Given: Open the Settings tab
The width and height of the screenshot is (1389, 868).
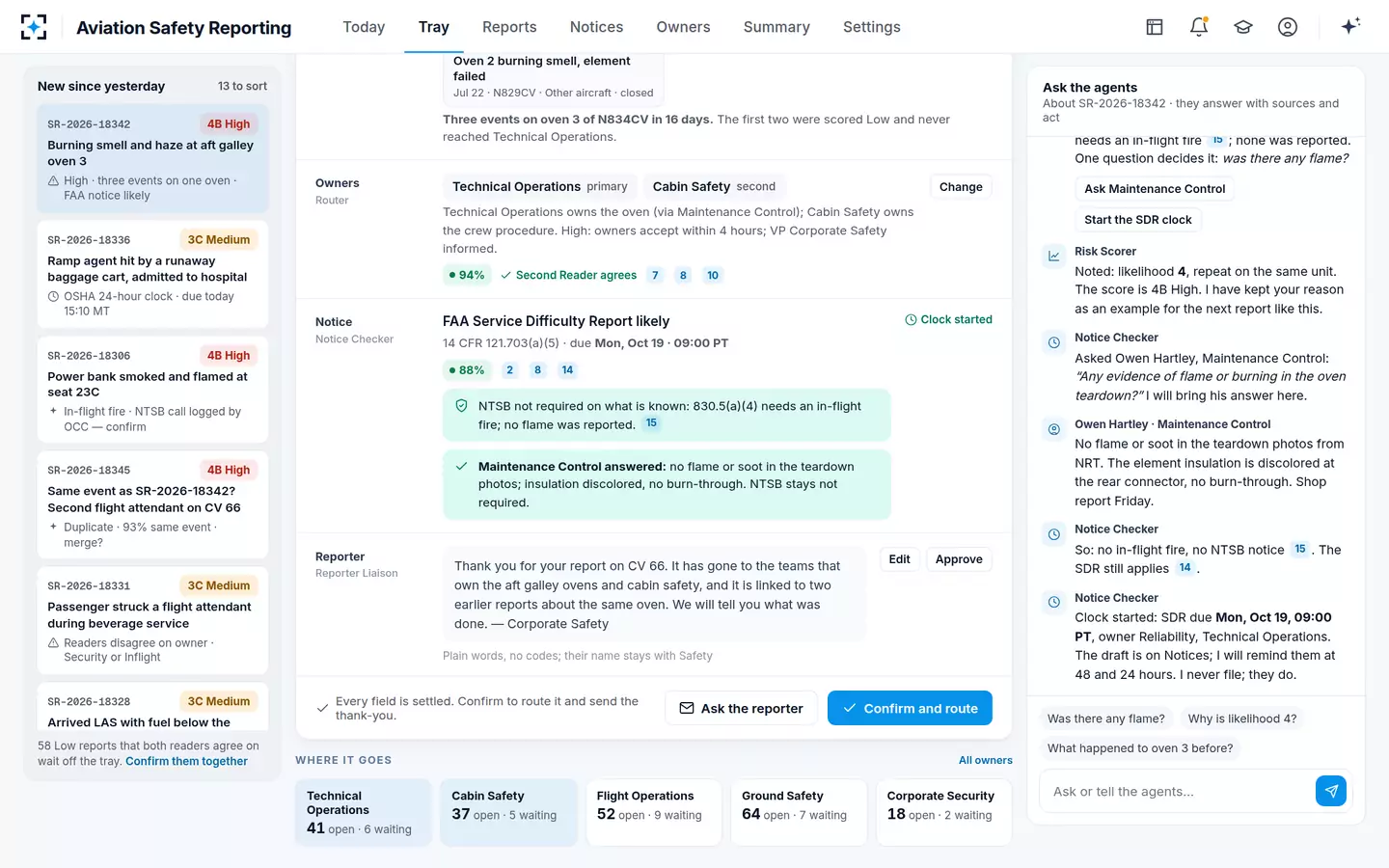Looking at the screenshot, I should (872, 27).
